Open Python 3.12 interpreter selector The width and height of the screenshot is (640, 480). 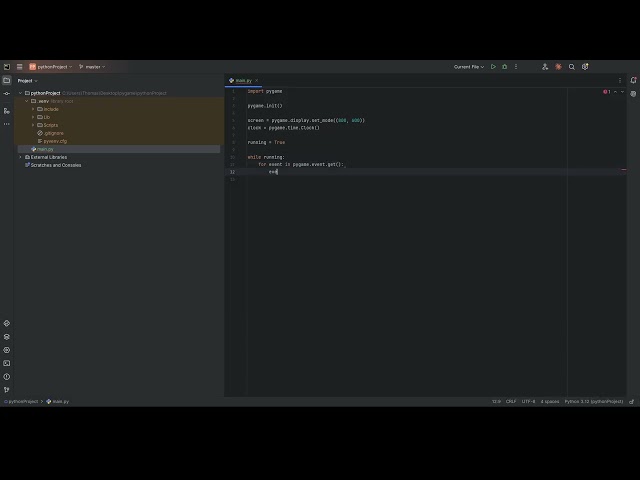(594, 402)
